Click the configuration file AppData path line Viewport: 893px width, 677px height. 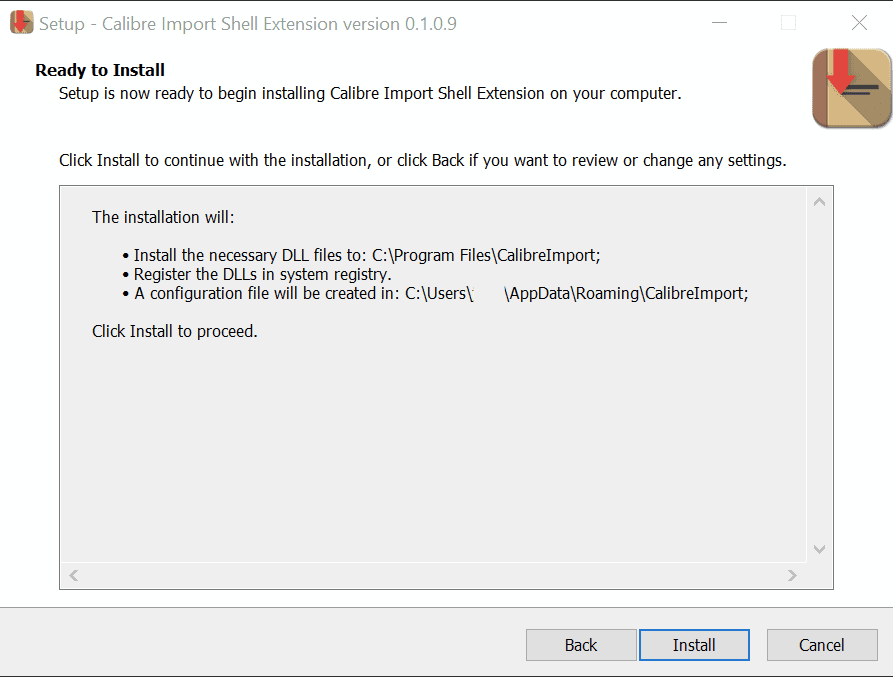(x=440, y=293)
